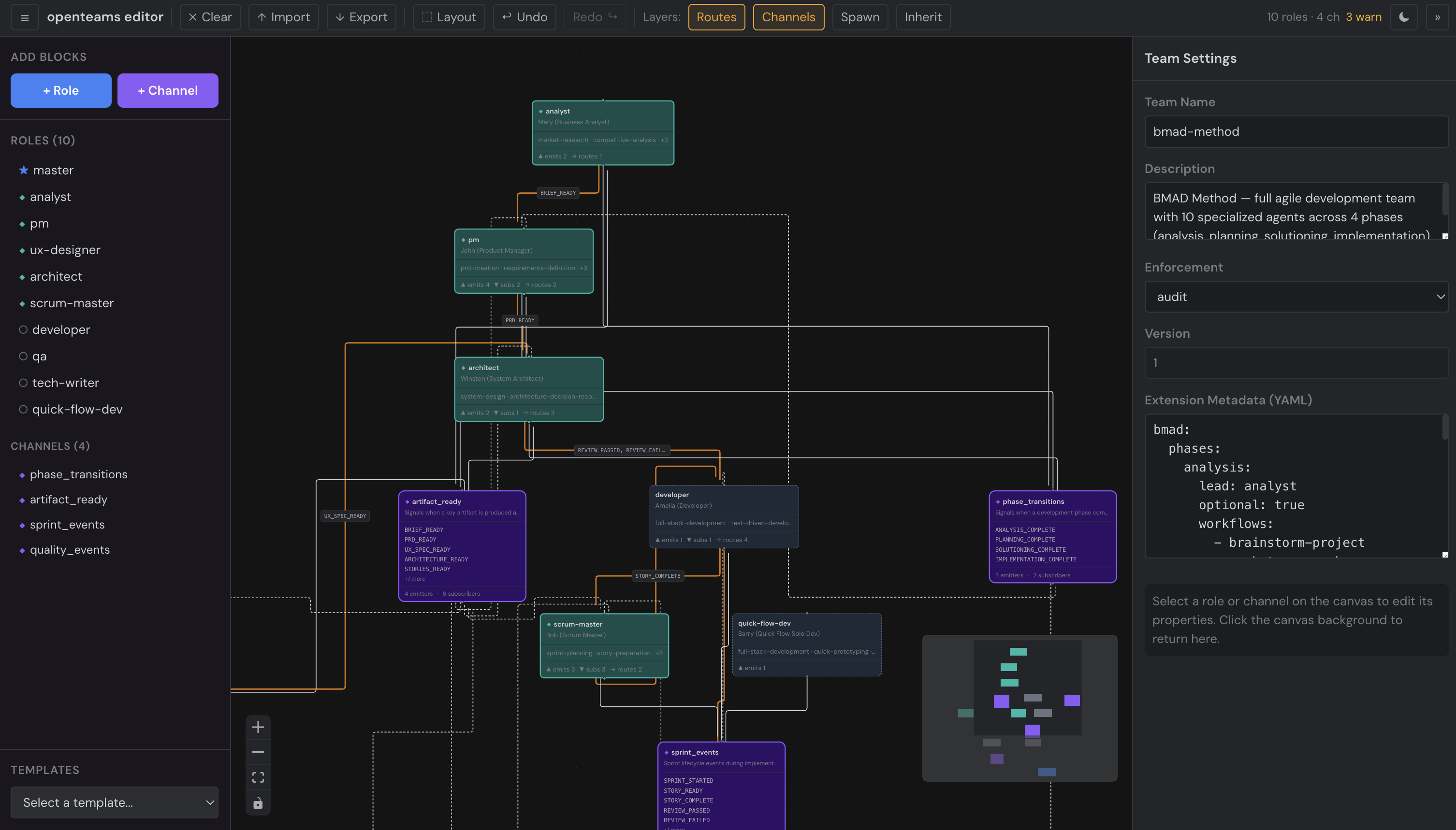Zoom in using the plus icon on canvas
Viewport: 1456px width, 830px height.
pyautogui.click(x=258, y=727)
